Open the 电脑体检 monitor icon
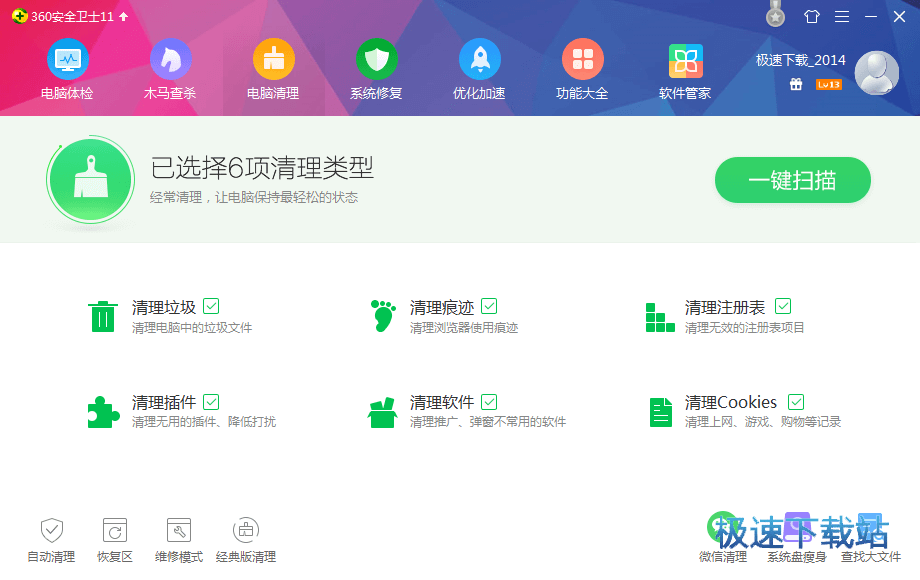The image size is (920, 580). (x=67, y=59)
